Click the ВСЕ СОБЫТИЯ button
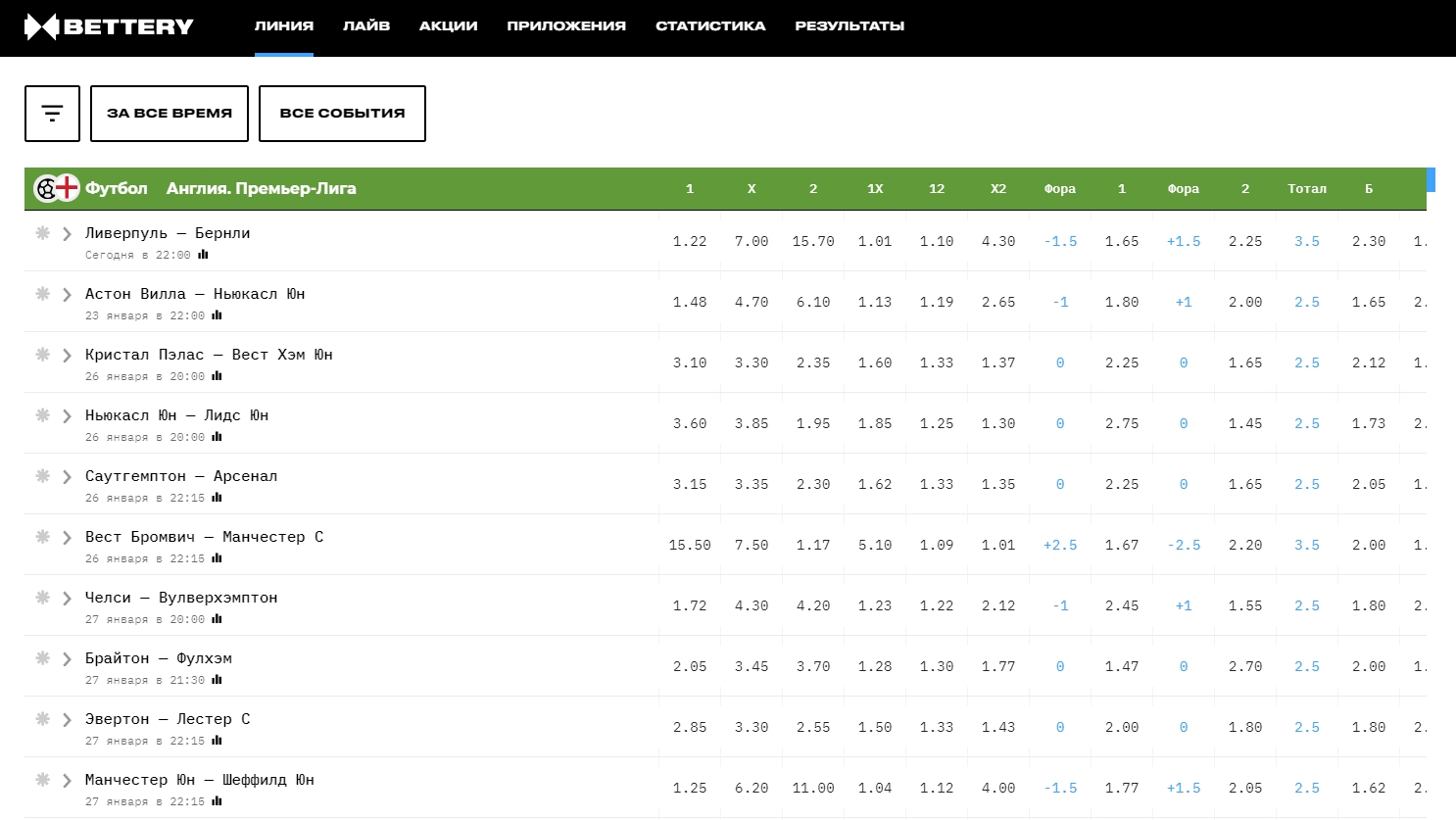This screenshot has width=1456, height=820. 342,114
